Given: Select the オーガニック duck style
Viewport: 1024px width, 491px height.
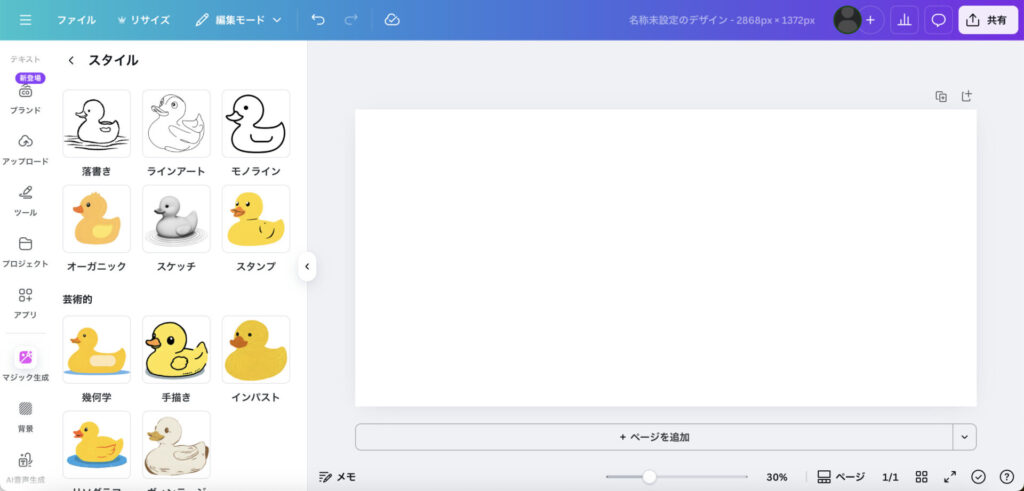Looking at the screenshot, I should click(x=97, y=219).
